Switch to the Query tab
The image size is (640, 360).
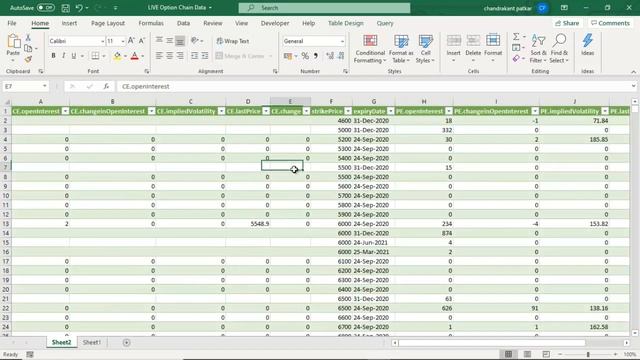[x=385, y=23]
